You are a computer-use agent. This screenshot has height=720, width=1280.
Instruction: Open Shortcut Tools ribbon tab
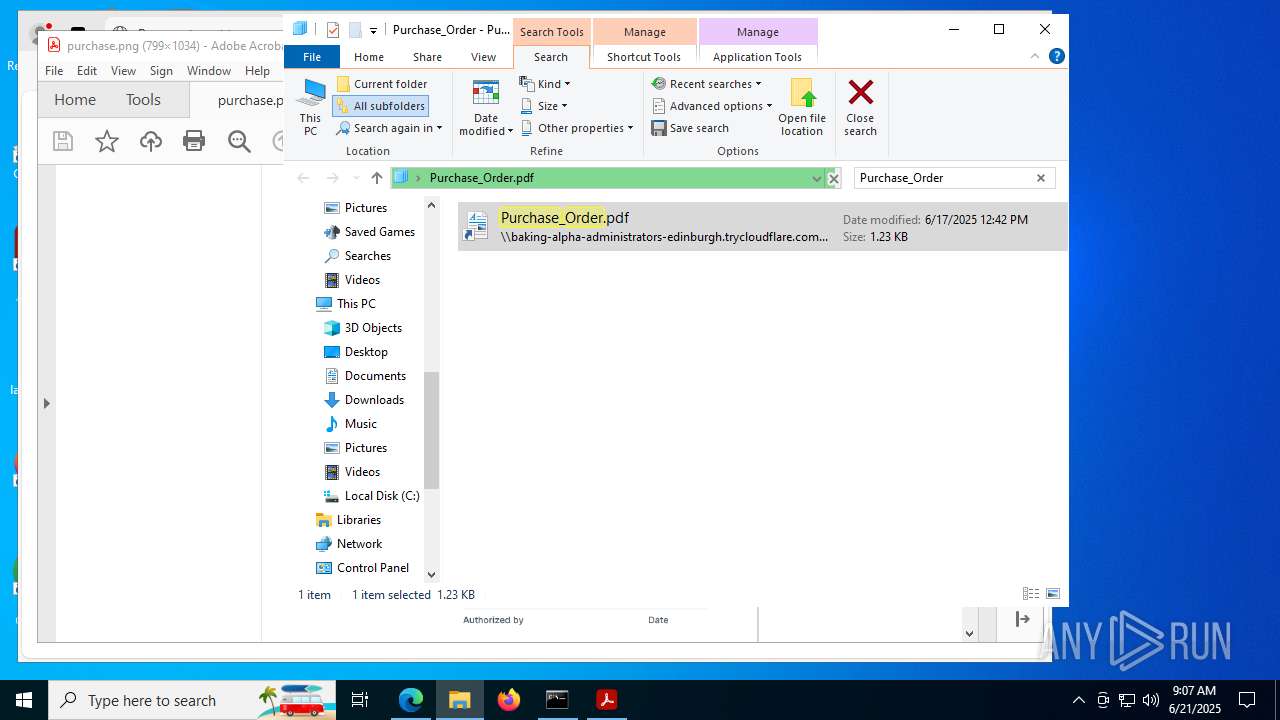[644, 57]
